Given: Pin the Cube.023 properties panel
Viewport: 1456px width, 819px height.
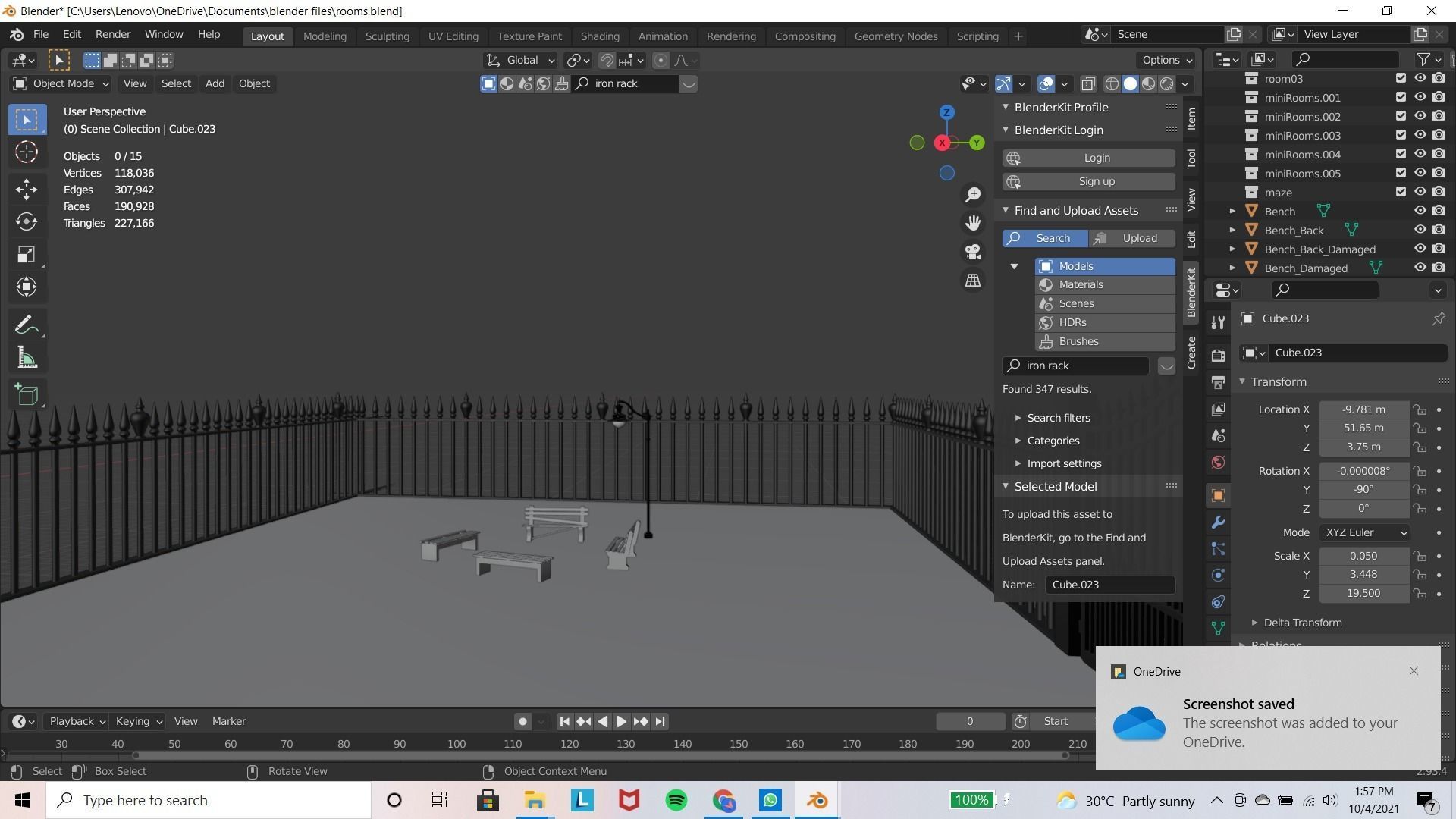Looking at the screenshot, I should (1438, 319).
